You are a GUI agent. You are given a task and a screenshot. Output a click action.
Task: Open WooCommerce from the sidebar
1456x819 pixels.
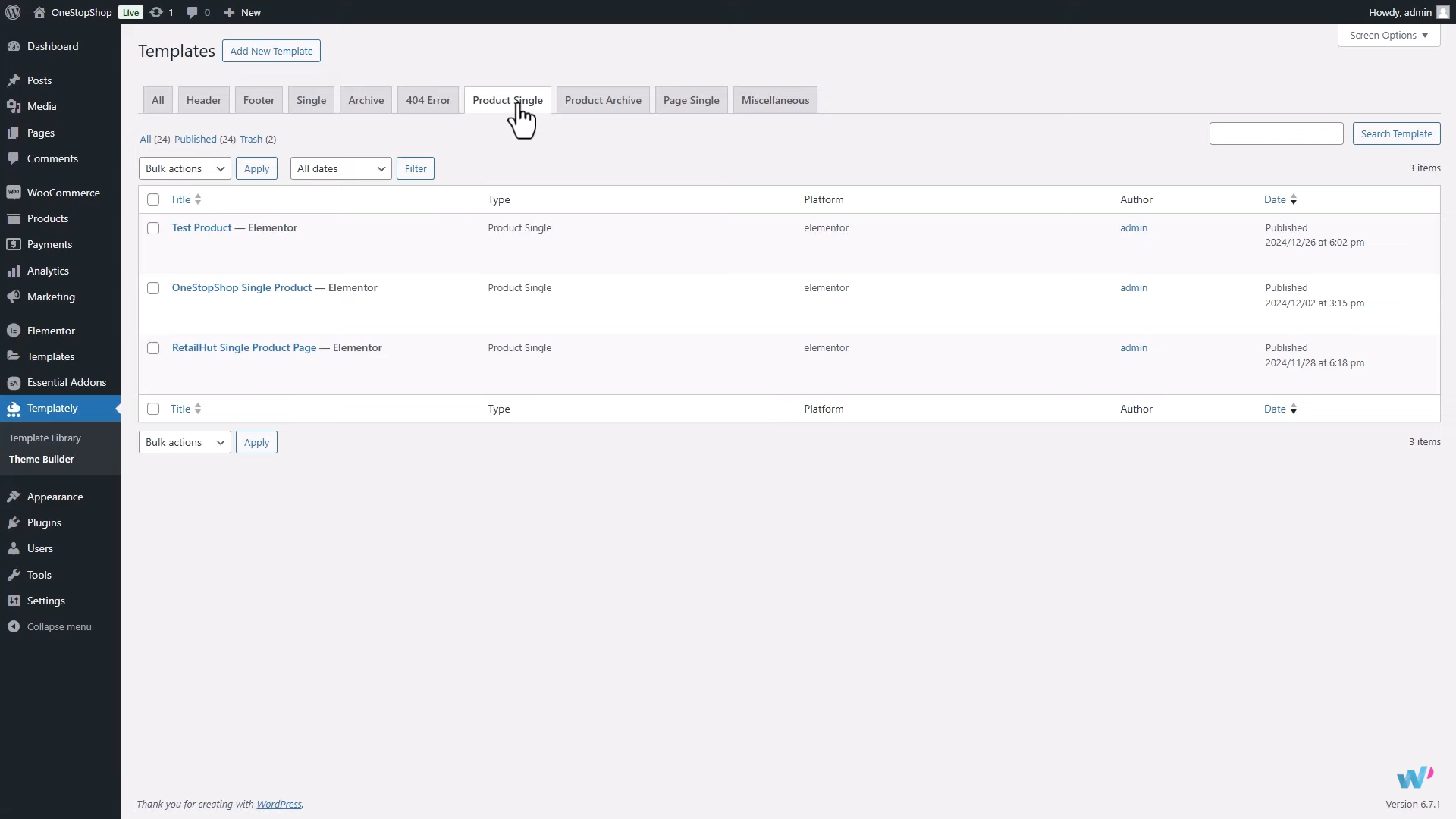[14, 193]
